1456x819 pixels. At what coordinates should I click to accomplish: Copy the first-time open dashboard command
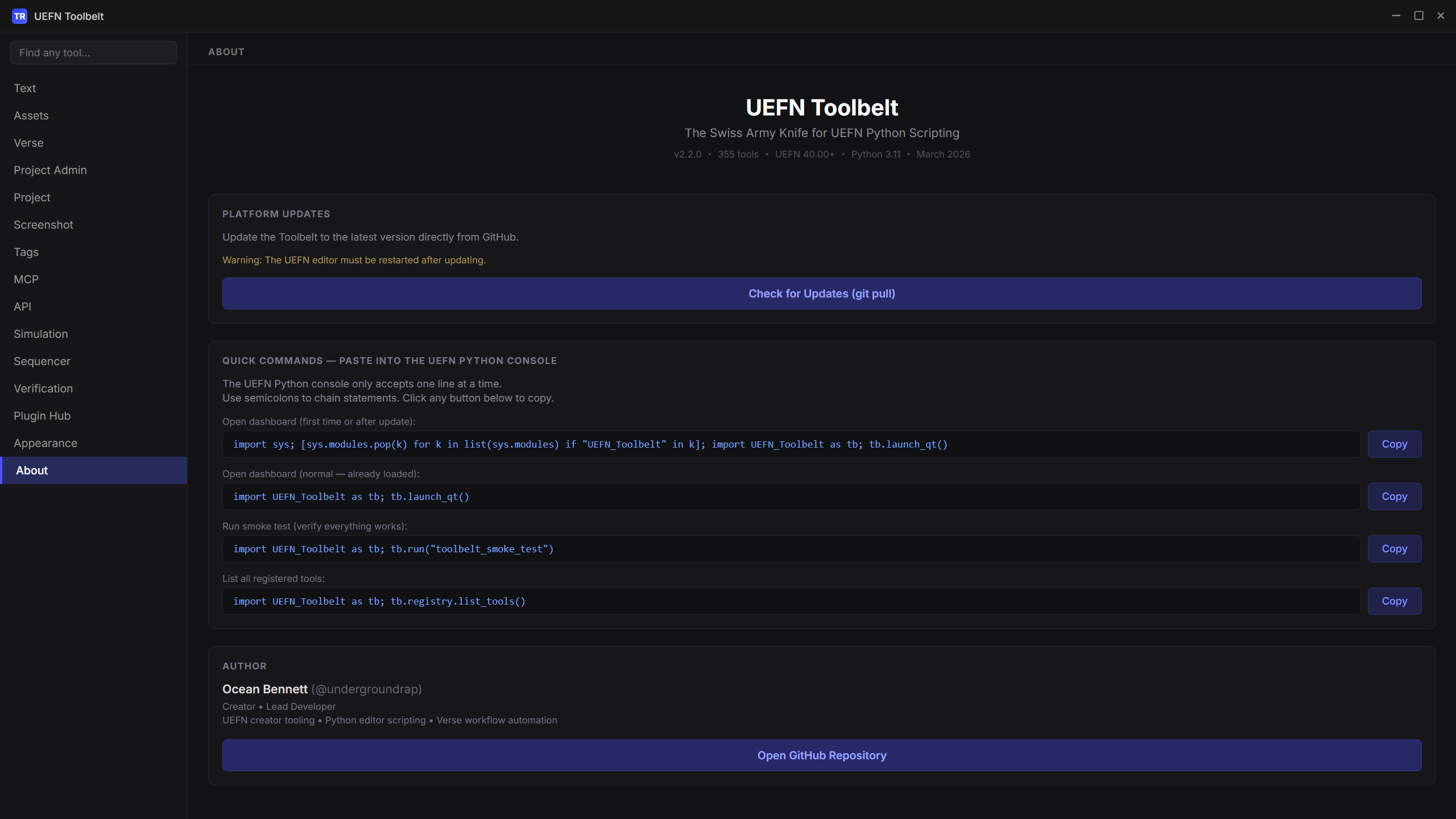[x=1395, y=444]
